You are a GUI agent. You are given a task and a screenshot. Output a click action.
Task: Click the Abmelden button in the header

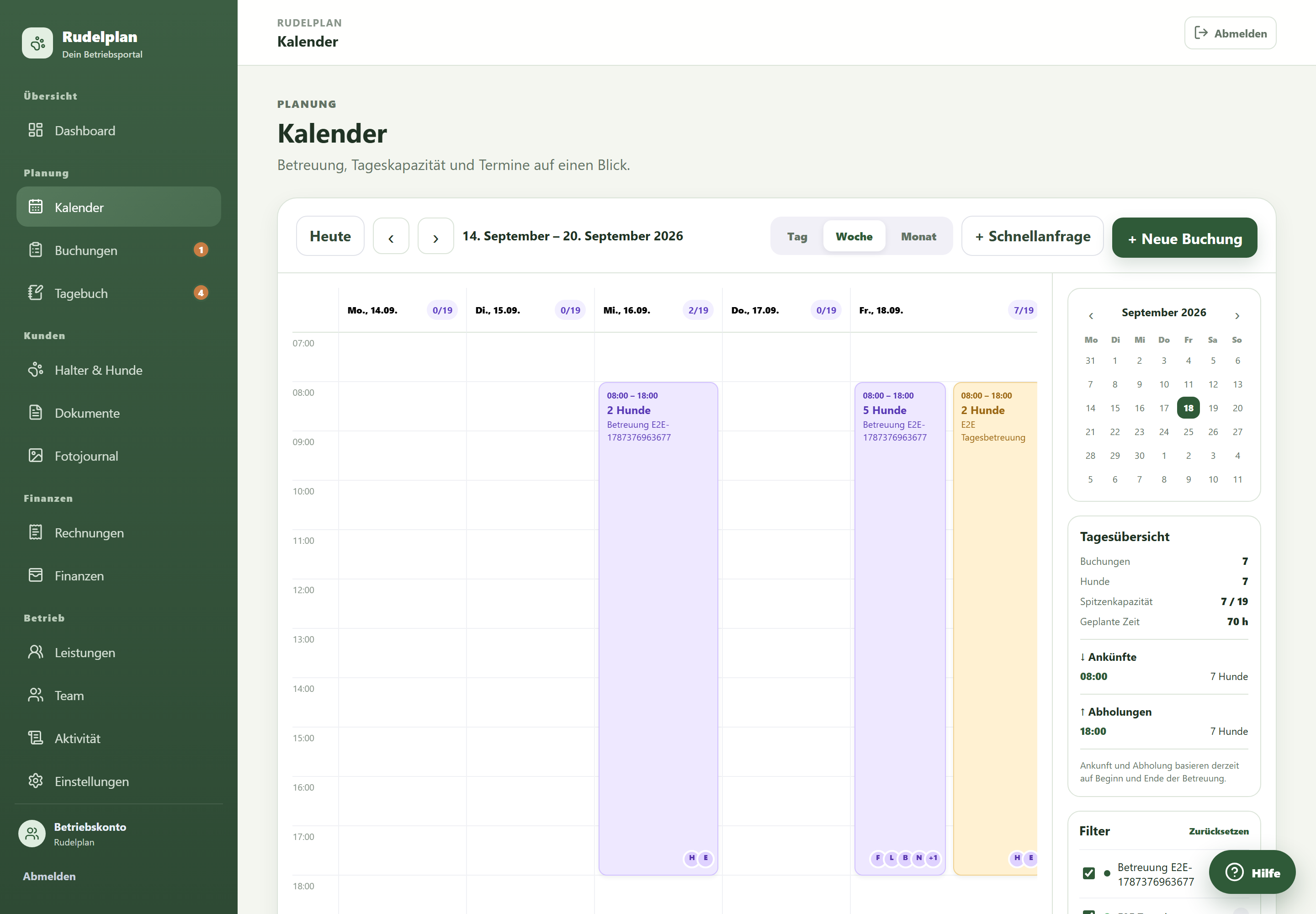point(1230,33)
